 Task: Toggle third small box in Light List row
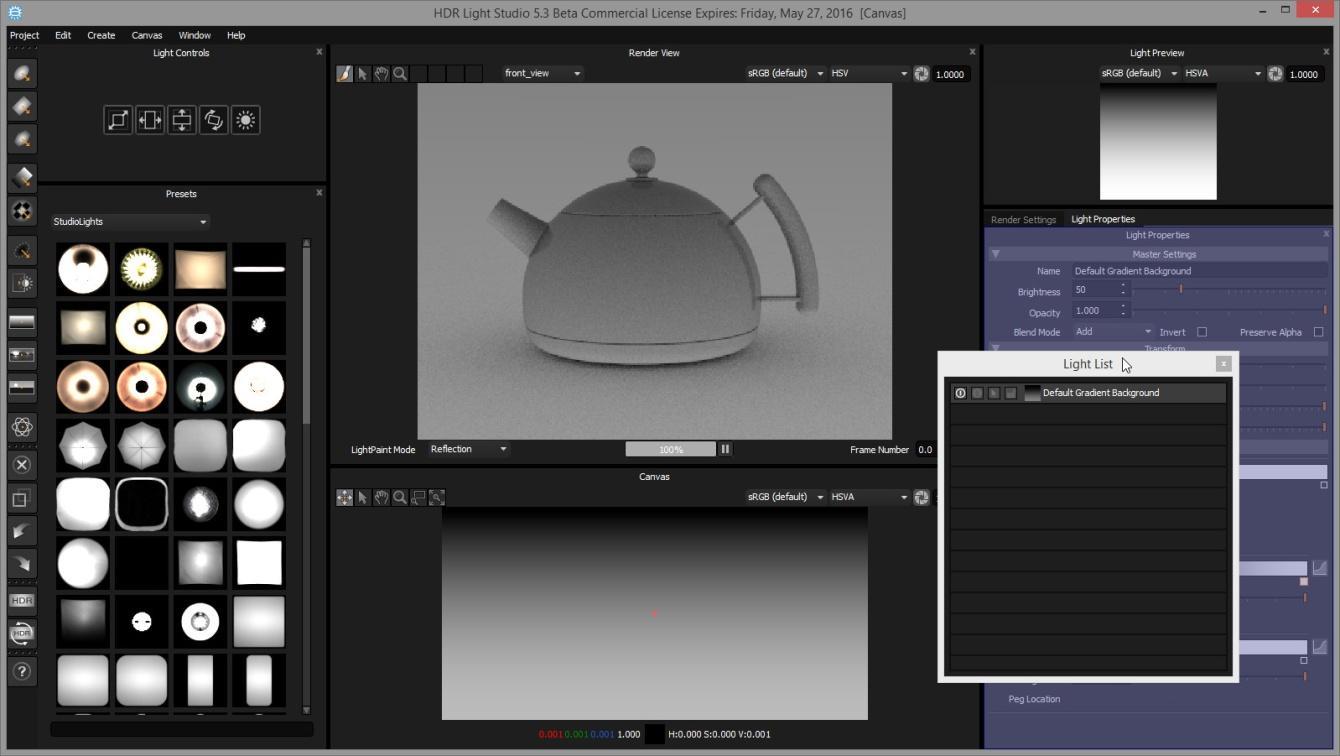click(x=994, y=393)
